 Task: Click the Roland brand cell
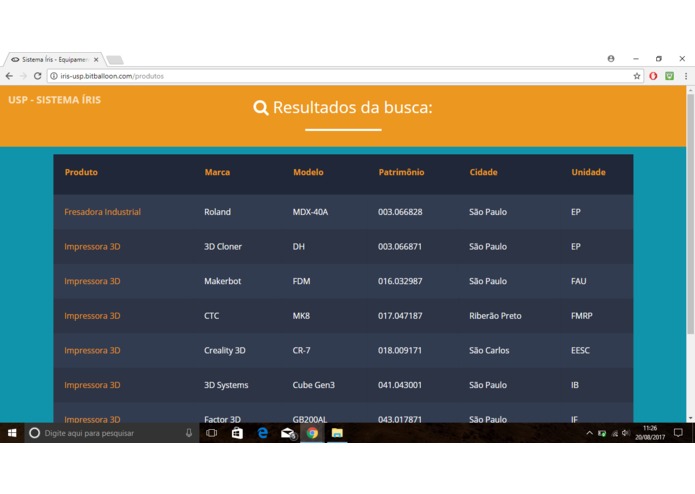click(x=217, y=212)
